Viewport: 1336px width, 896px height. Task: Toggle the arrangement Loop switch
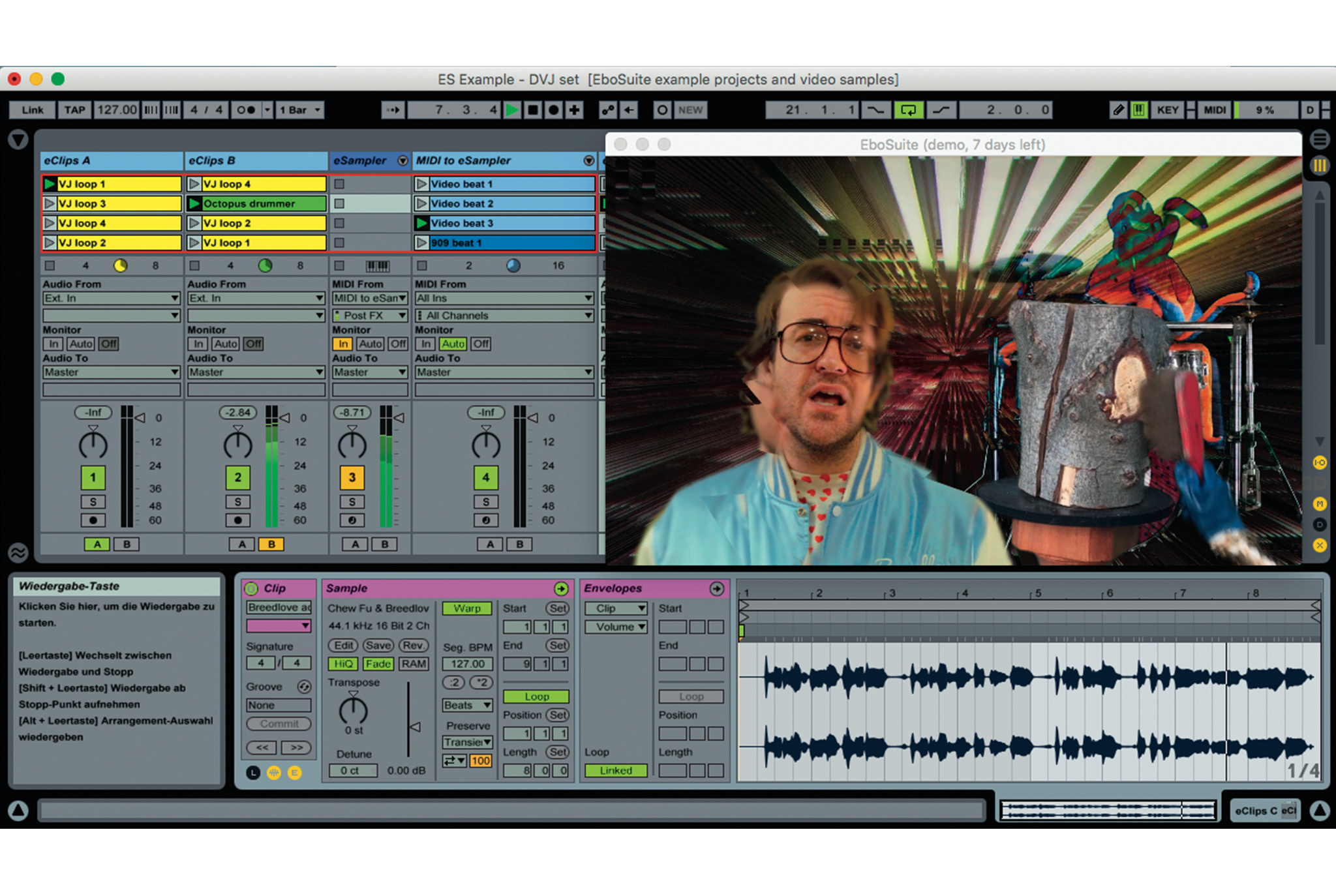(x=907, y=110)
